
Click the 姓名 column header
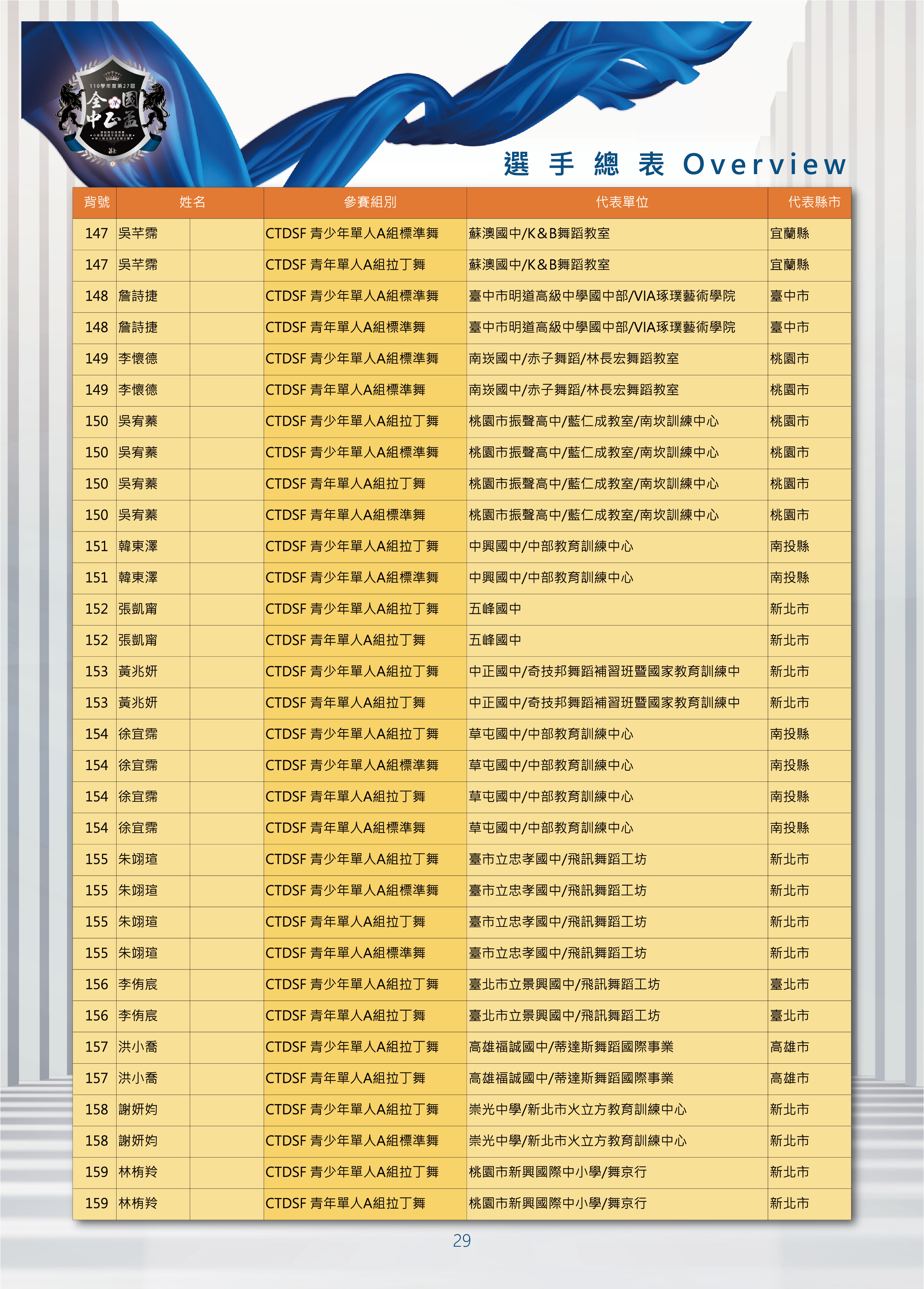pos(192,202)
